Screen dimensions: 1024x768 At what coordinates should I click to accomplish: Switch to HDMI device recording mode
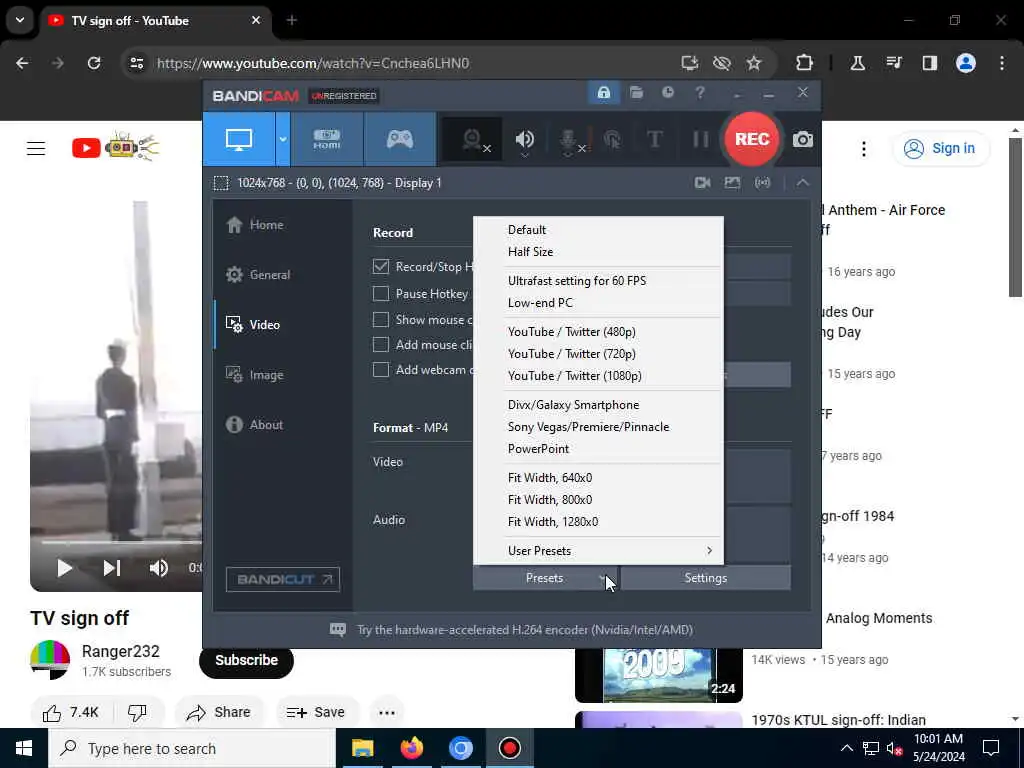[327, 139]
